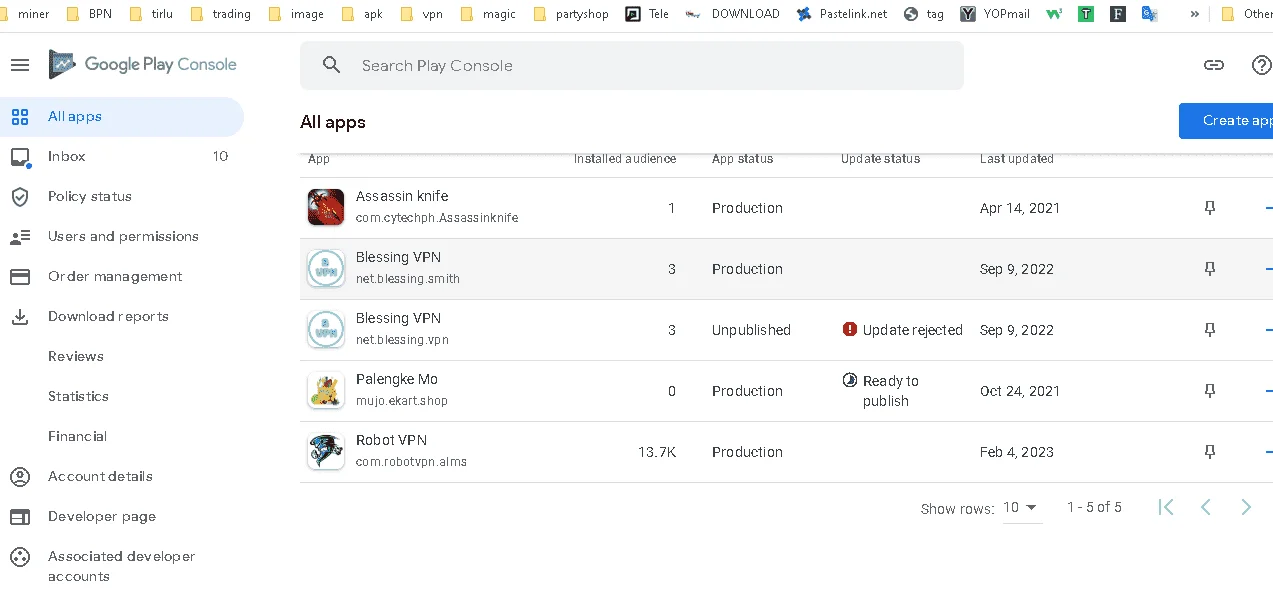This screenshot has width=1273, height=606.
Task: Click the 13.7K installed audience value
Action: [x=657, y=452]
